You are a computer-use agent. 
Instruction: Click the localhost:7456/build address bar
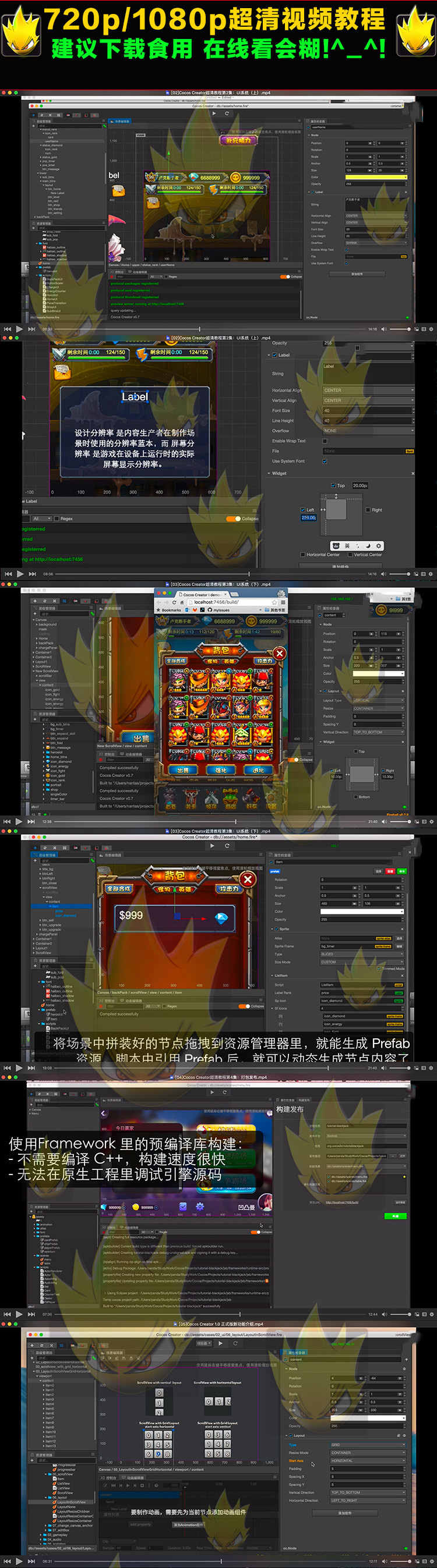pyautogui.click(x=228, y=602)
